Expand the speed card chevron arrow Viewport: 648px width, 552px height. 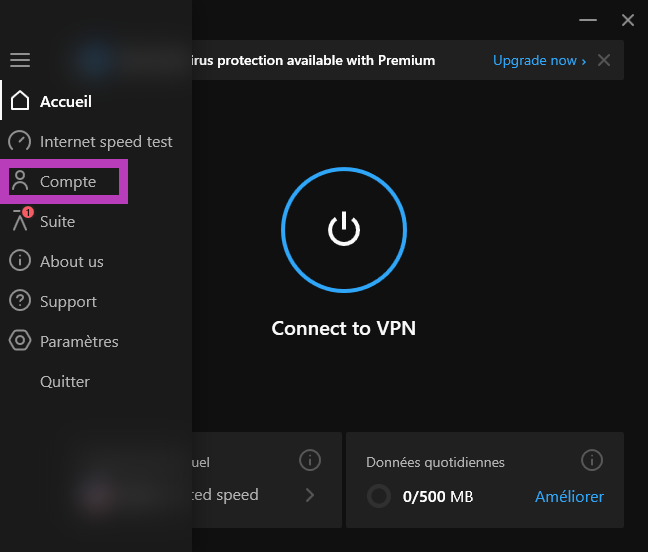(x=310, y=495)
